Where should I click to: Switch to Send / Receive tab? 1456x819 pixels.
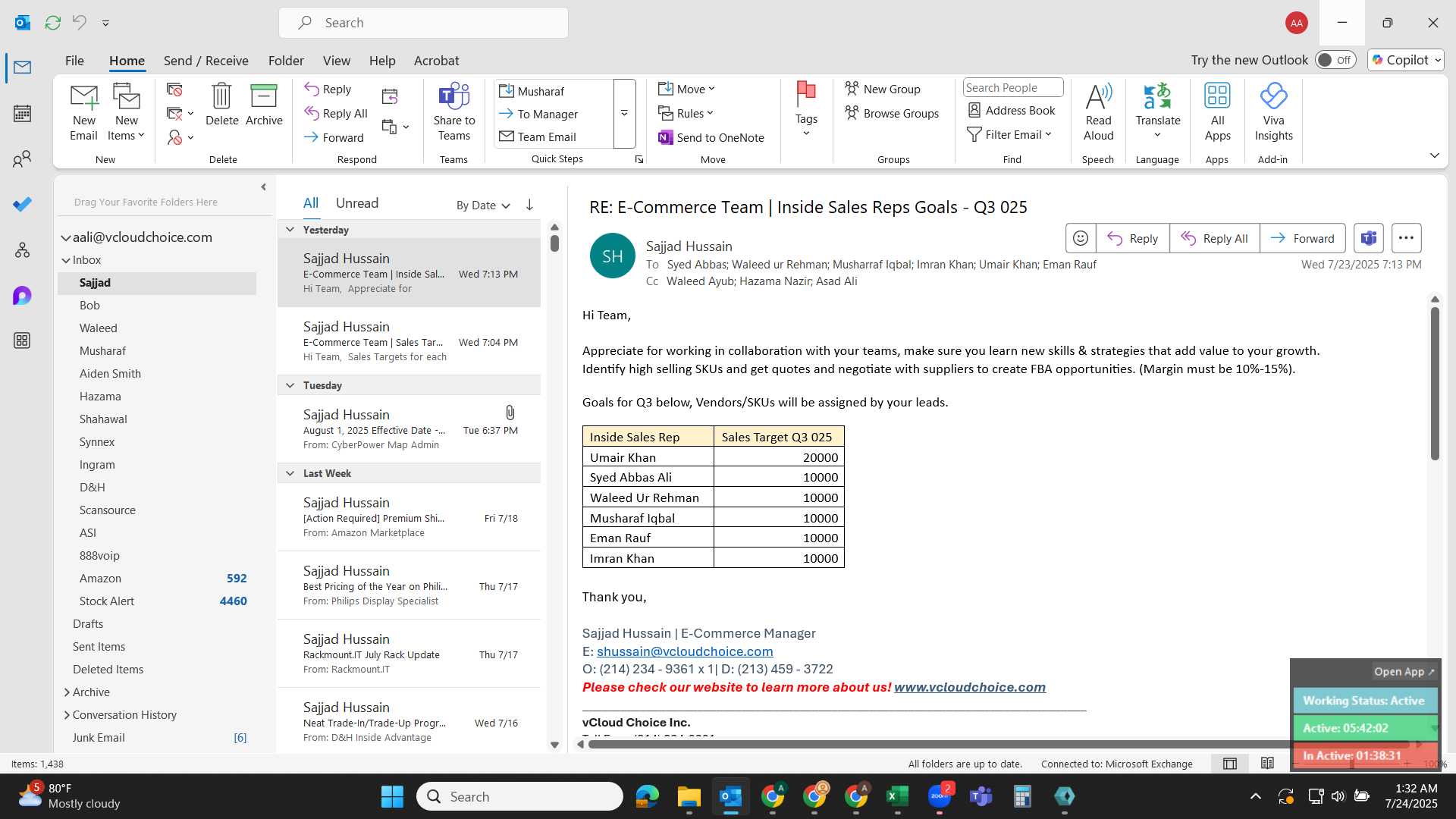206,61
